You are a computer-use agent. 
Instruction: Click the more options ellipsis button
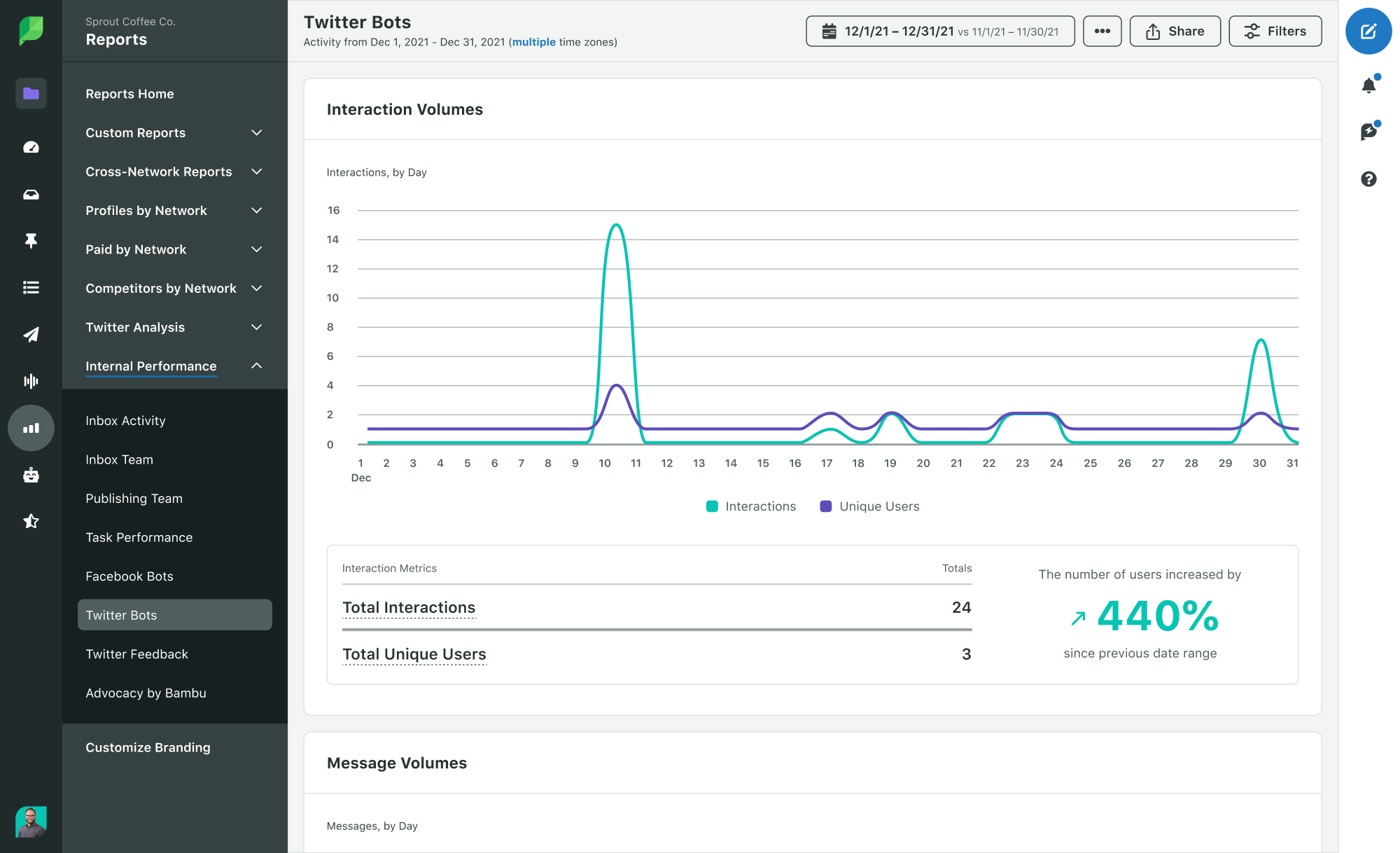coord(1102,31)
